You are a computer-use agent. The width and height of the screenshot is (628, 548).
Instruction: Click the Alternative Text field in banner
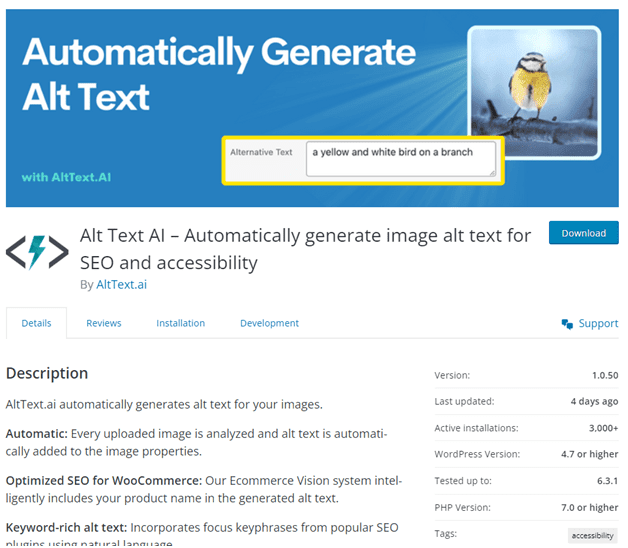coord(401,159)
